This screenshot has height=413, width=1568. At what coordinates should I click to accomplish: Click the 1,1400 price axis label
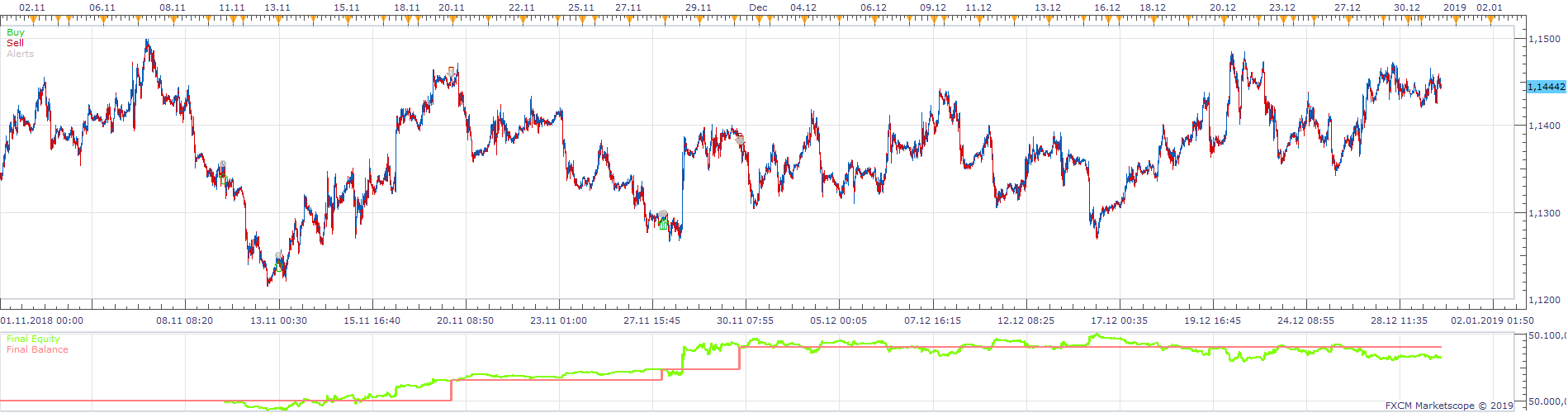tap(1544, 126)
